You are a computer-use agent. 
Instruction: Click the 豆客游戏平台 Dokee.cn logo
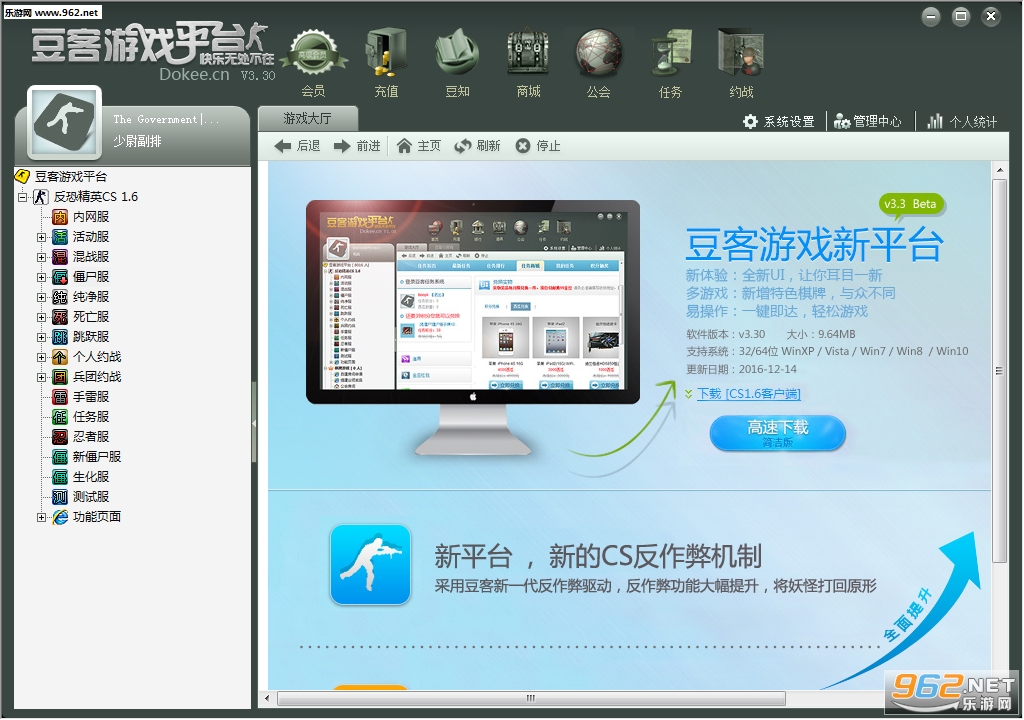click(x=152, y=52)
